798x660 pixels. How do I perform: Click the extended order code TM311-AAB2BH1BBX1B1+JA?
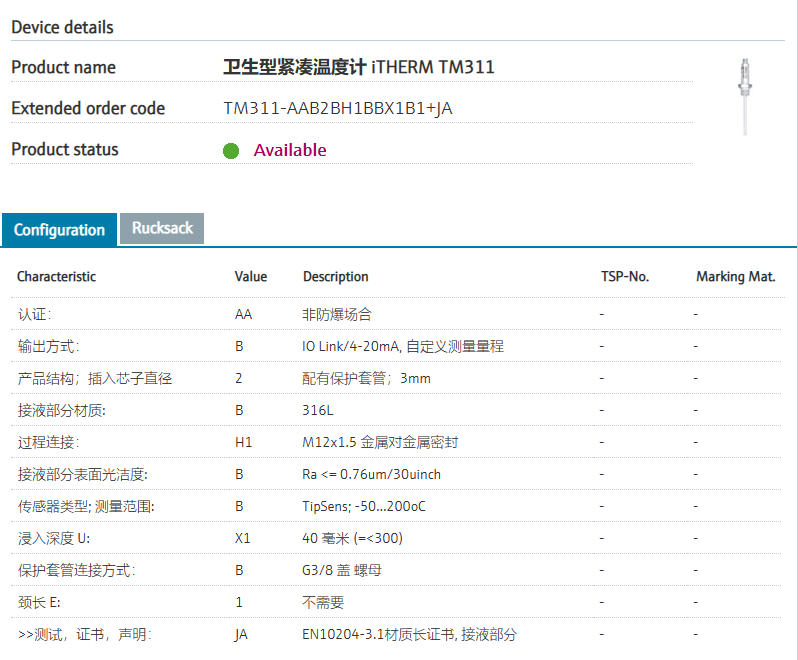(338, 108)
